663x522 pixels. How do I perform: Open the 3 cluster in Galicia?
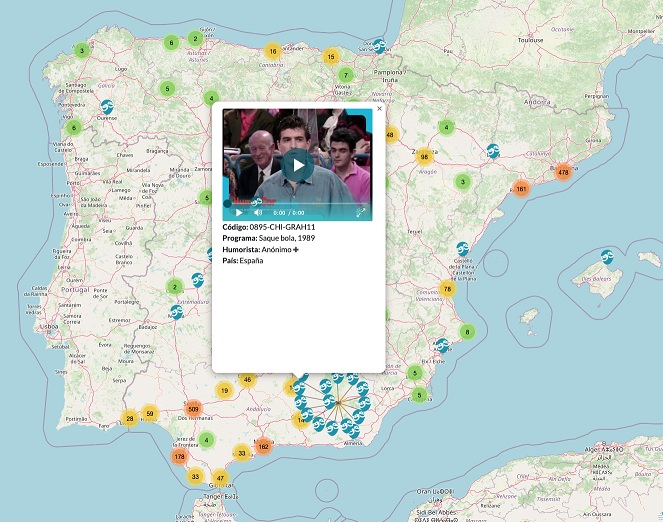pyautogui.click(x=82, y=50)
